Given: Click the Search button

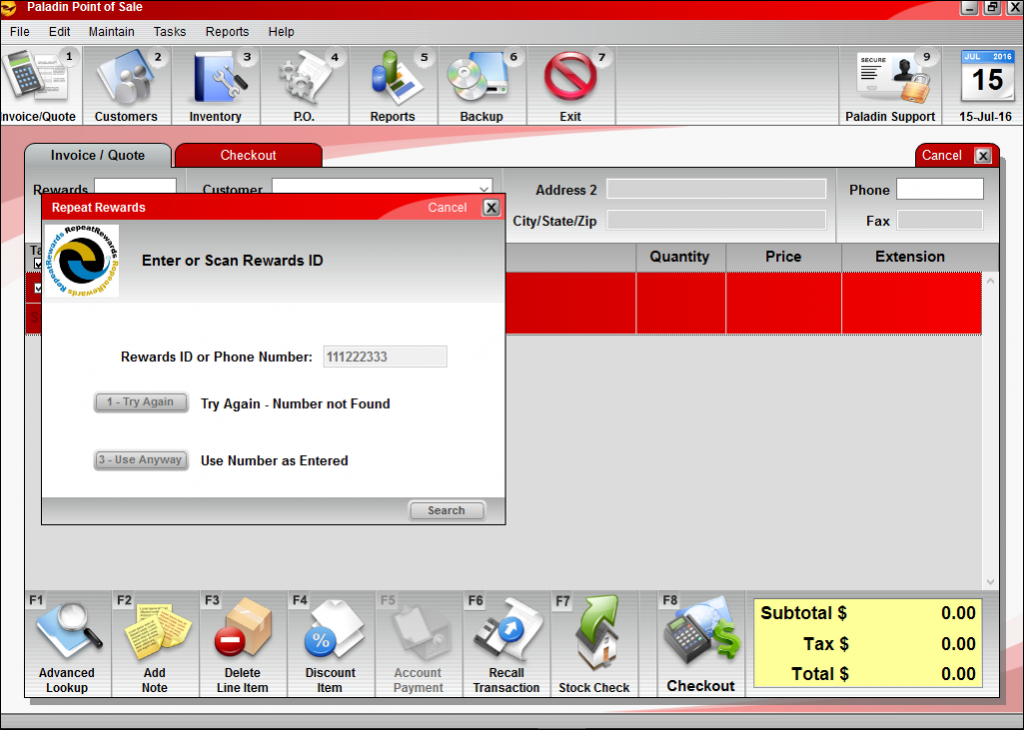Looking at the screenshot, I should pyautogui.click(x=447, y=511).
